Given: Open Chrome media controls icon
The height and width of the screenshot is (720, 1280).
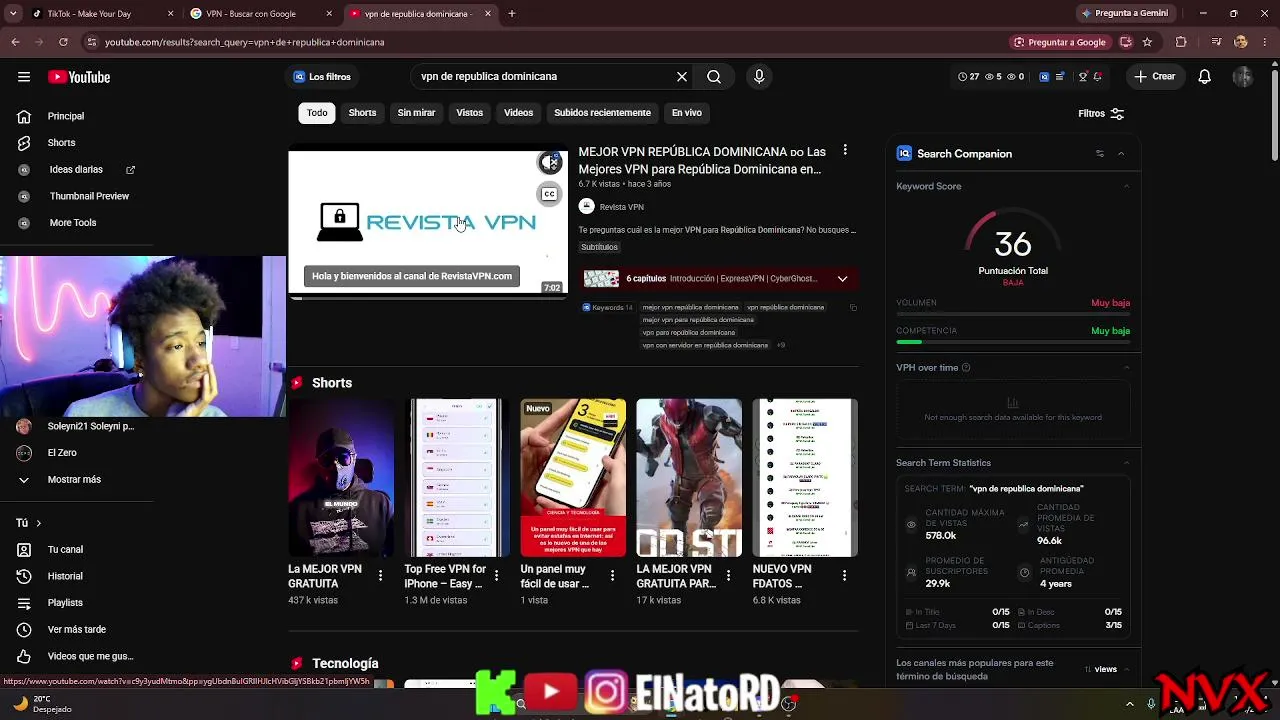Looking at the screenshot, I should click(1216, 42).
